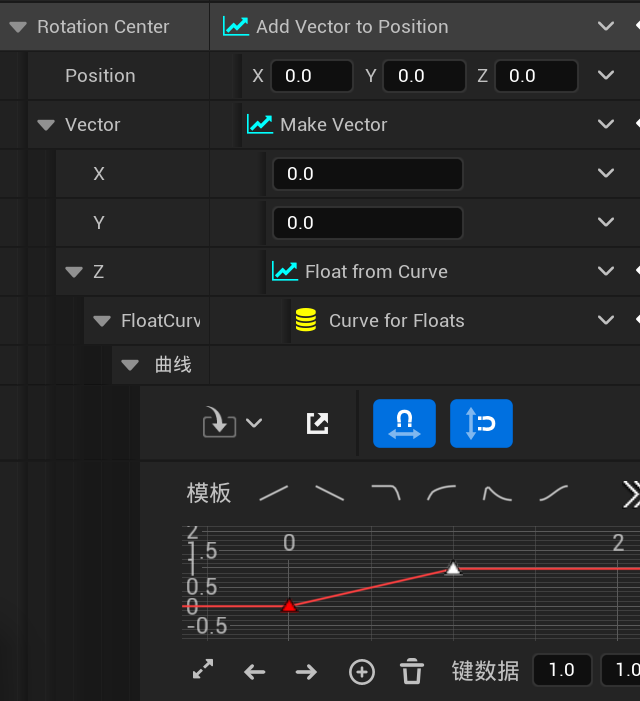This screenshot has width=640, height=701.
Task: Open Add Vector to Position dropdown
Action: click(x=605, y=27)
